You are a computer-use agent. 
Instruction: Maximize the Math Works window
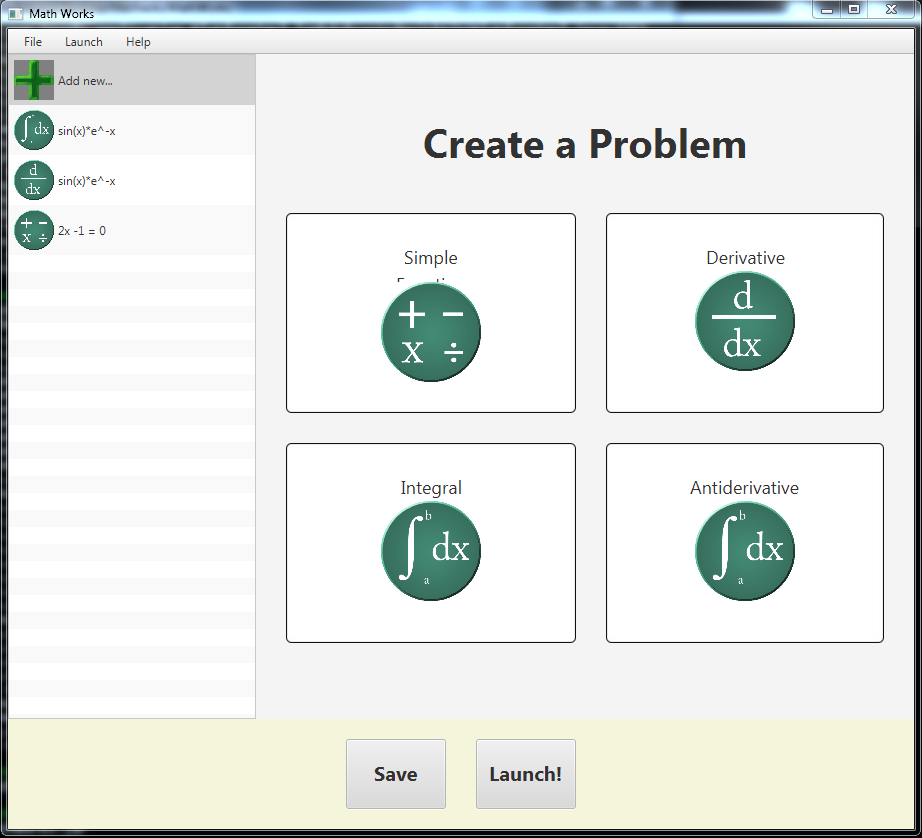[x=854, y=9]
